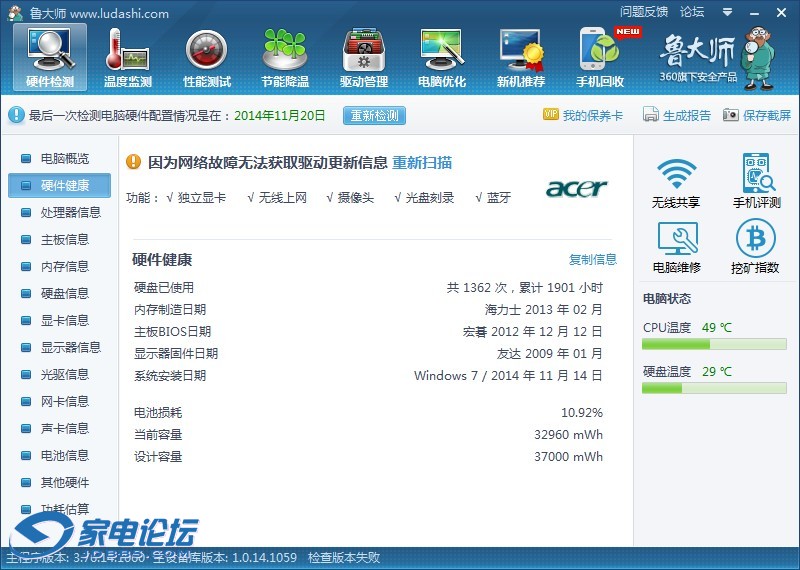Click the 复制信息 copy info link
The width and height of the screenshot is (800, 570).
coord(593,259)
